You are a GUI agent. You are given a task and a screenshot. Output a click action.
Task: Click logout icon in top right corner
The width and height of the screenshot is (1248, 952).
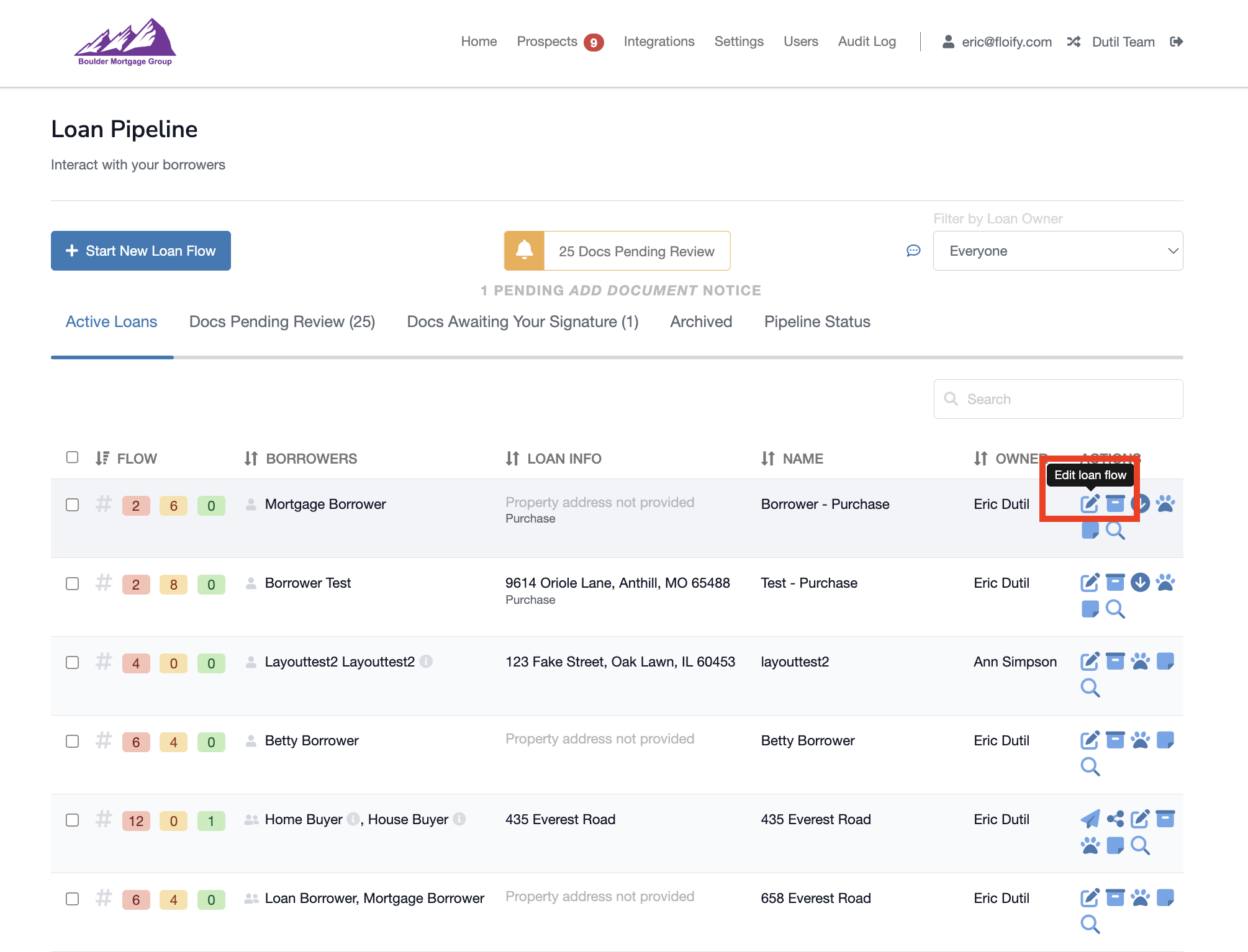[x=1176, y=42]
